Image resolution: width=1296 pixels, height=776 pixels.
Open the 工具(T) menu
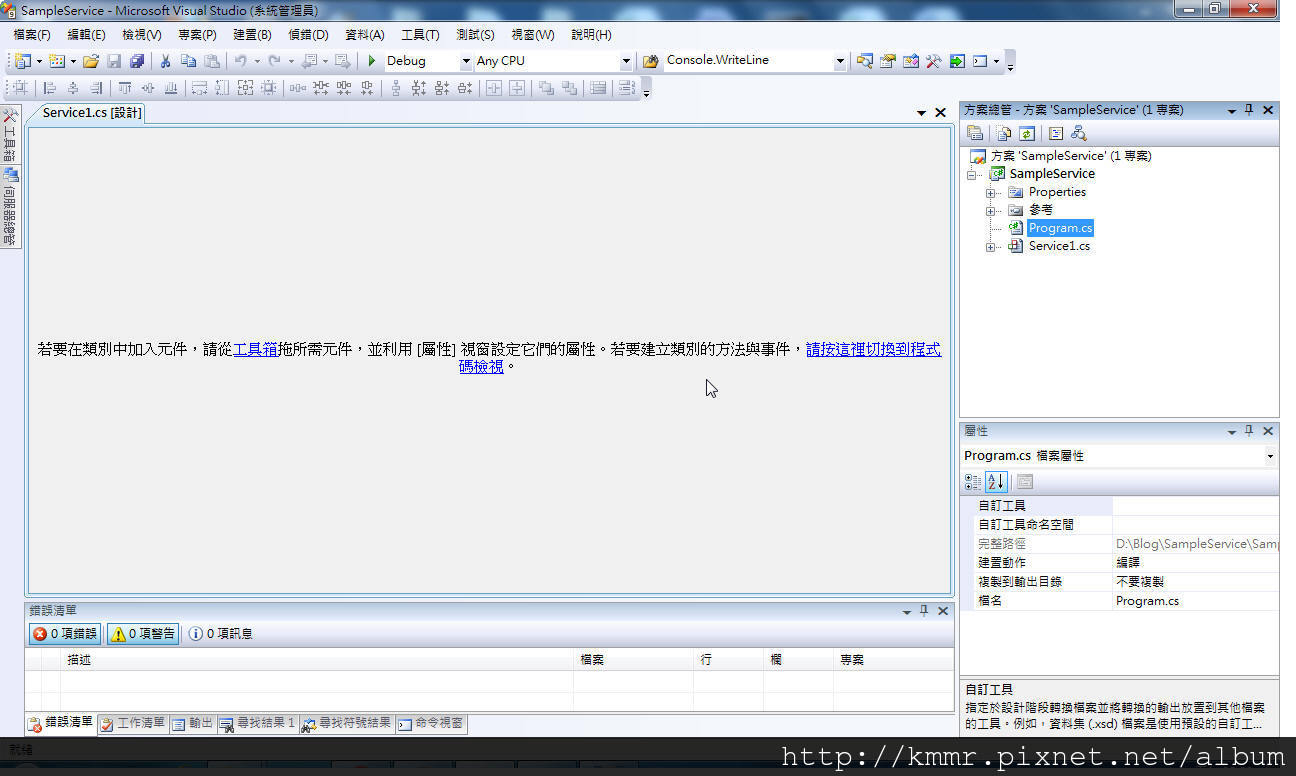click(x=420, y=34)
